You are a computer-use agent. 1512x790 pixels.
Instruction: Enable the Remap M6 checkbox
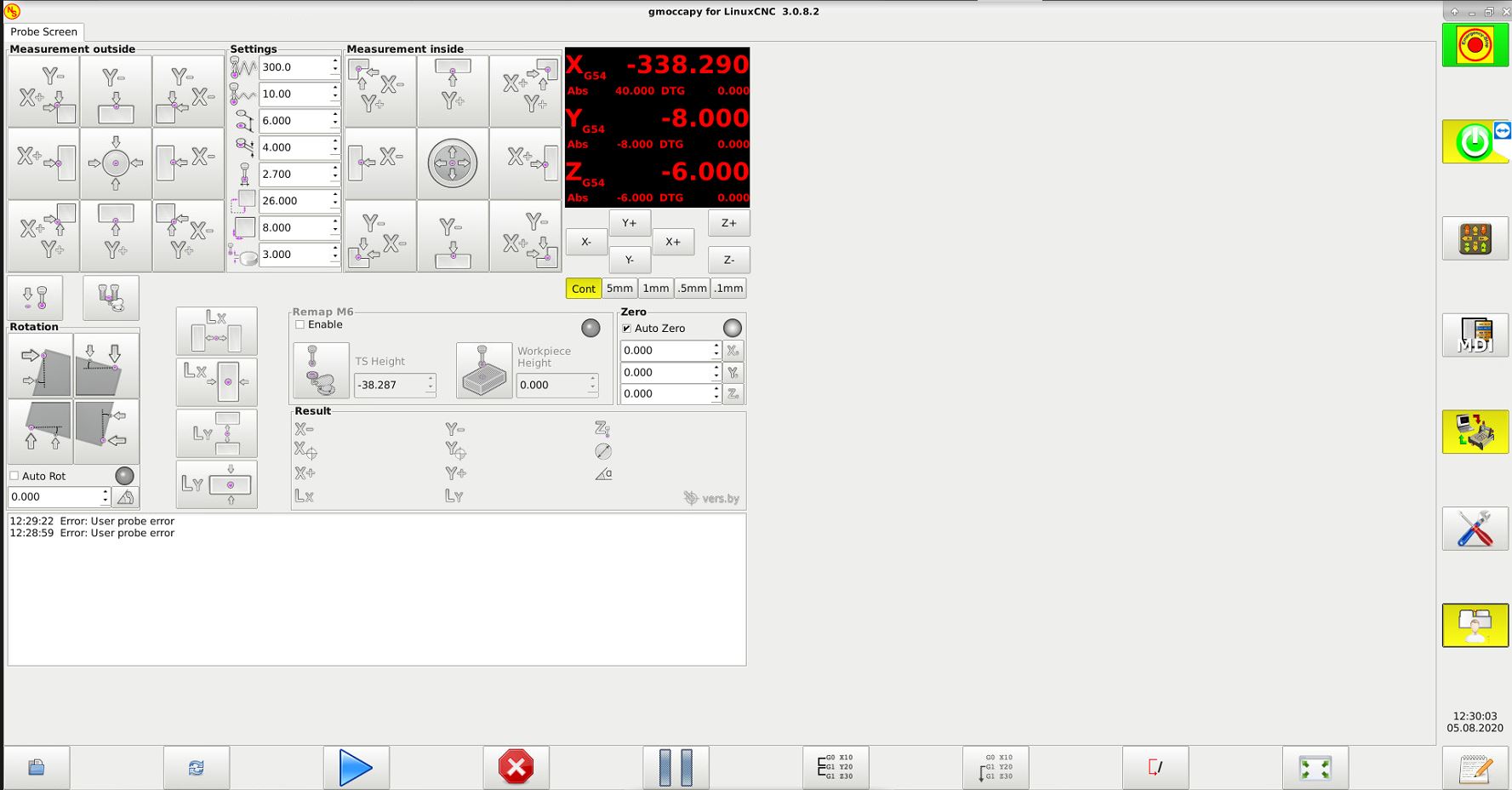coord(300,325)
